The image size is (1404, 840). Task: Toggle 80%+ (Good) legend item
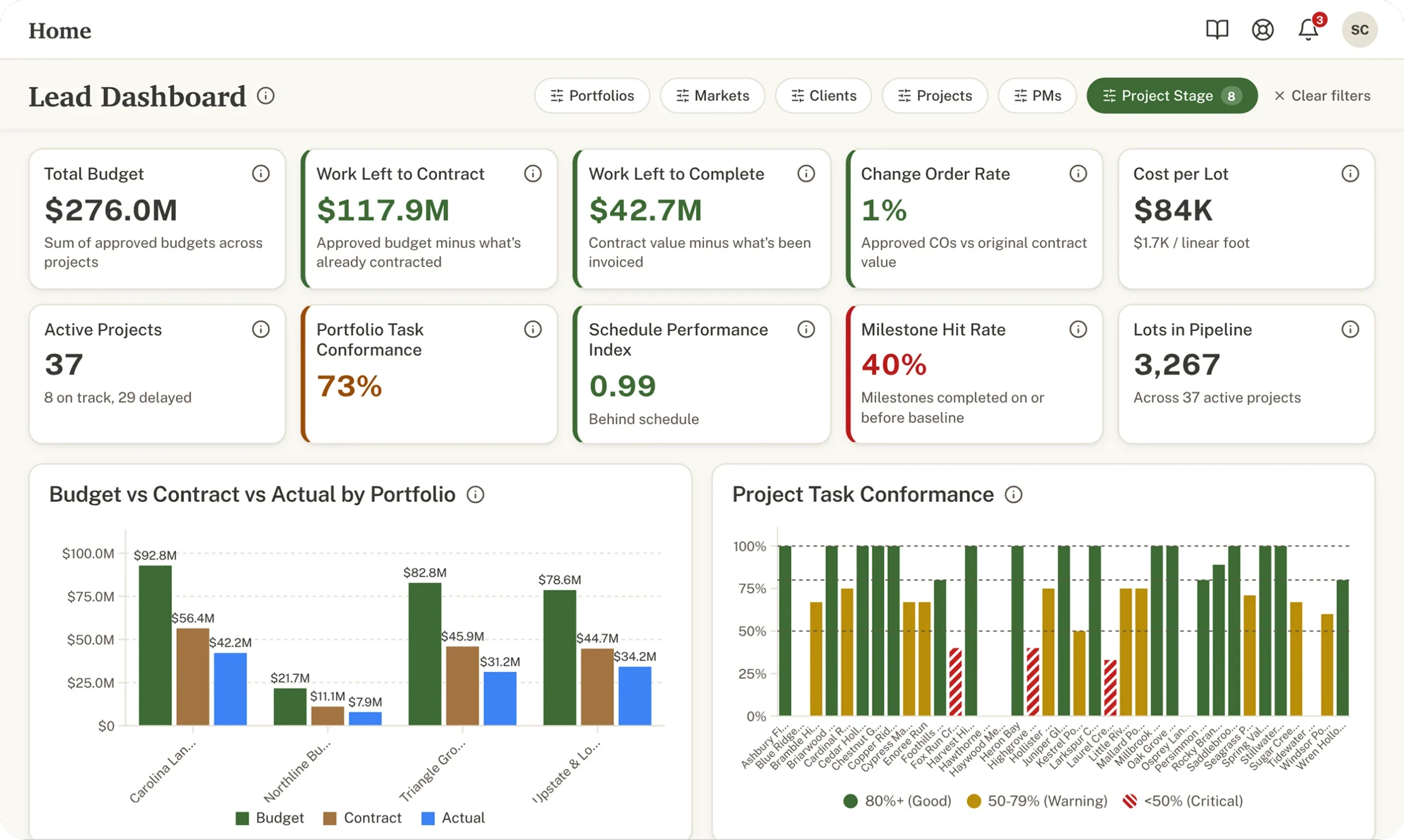[897, 801]
